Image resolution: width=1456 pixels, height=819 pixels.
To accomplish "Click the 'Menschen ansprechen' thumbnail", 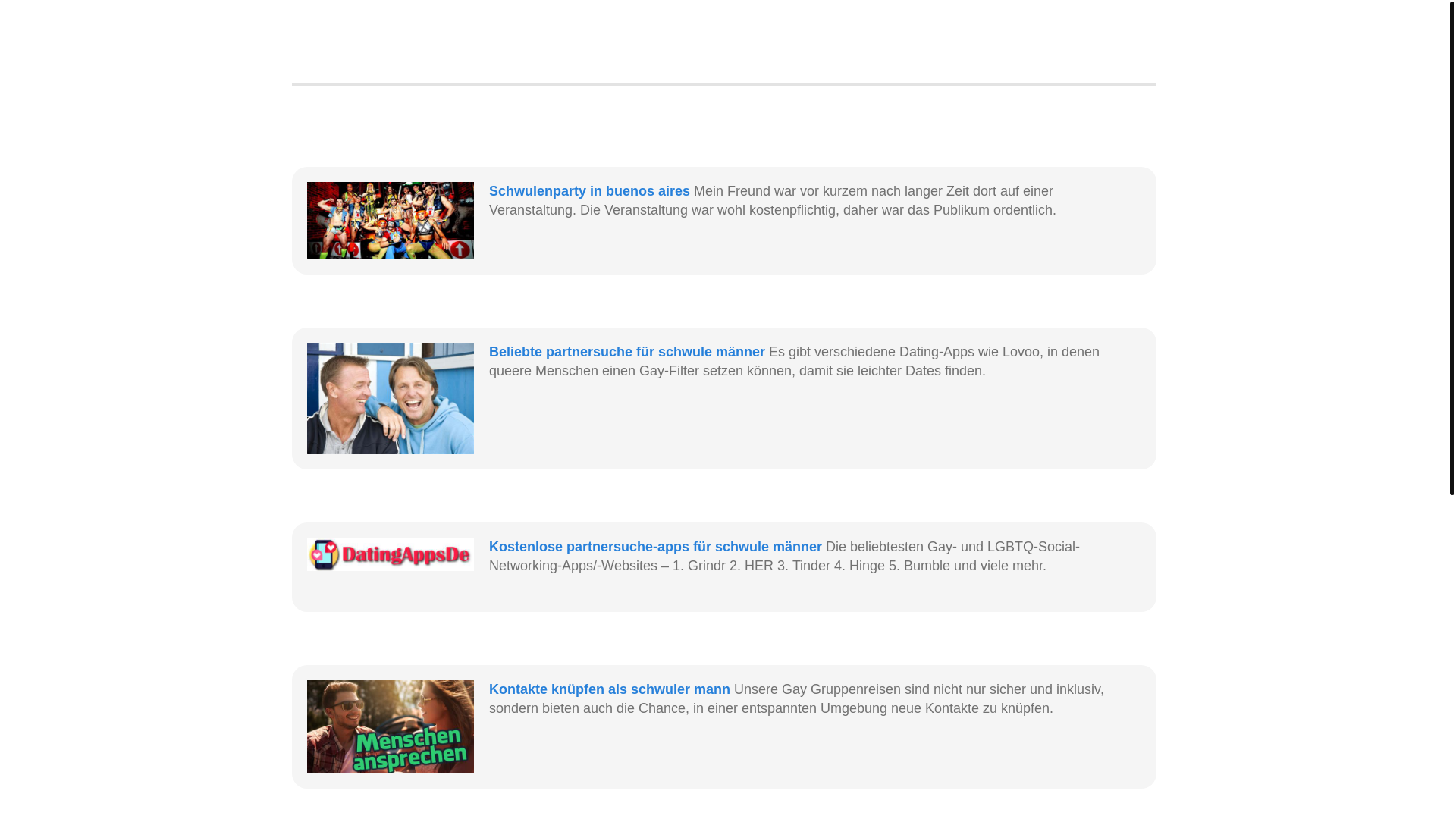I will 391,726.
